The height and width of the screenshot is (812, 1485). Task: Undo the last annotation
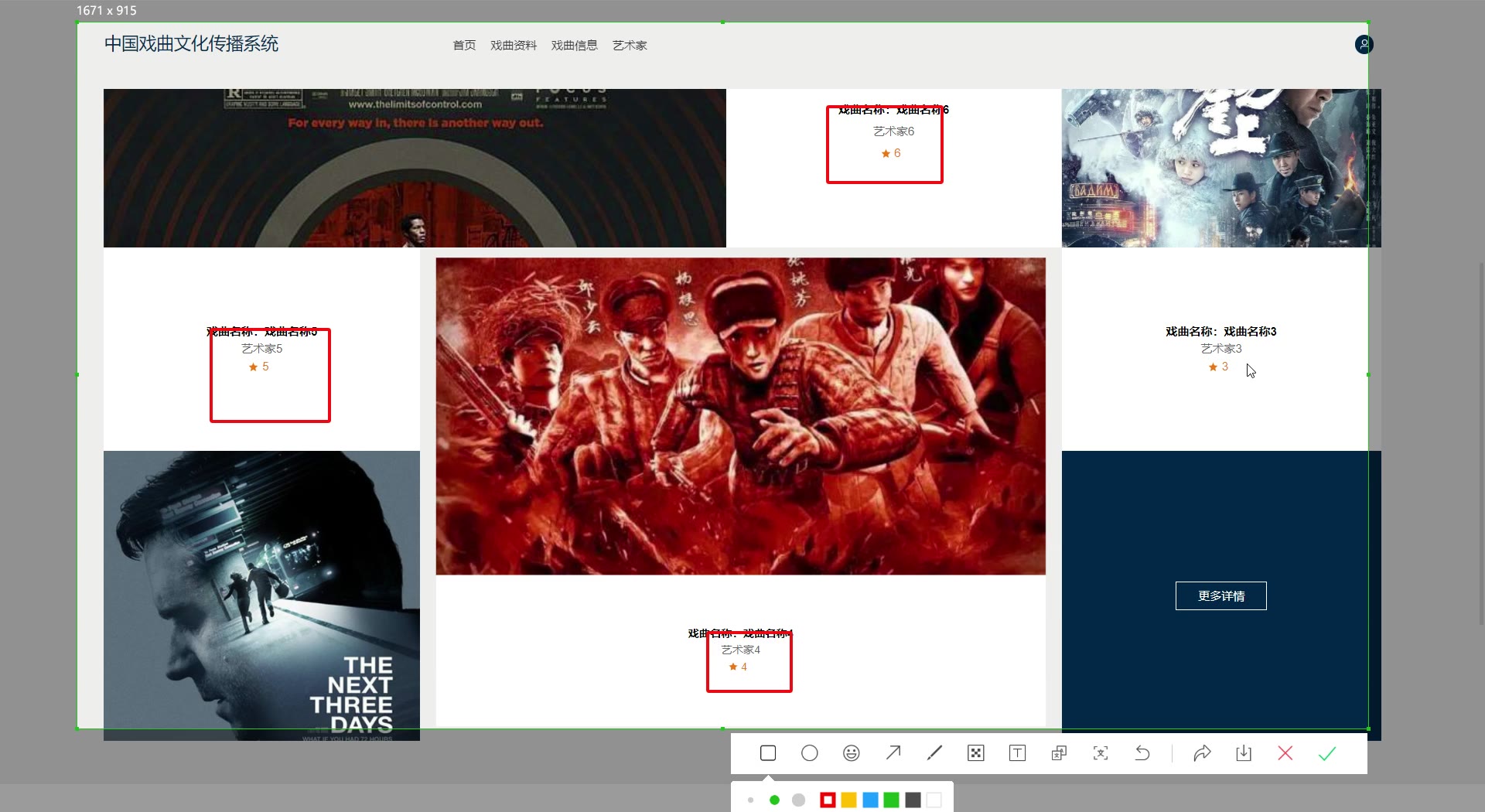coord(1142,753)
